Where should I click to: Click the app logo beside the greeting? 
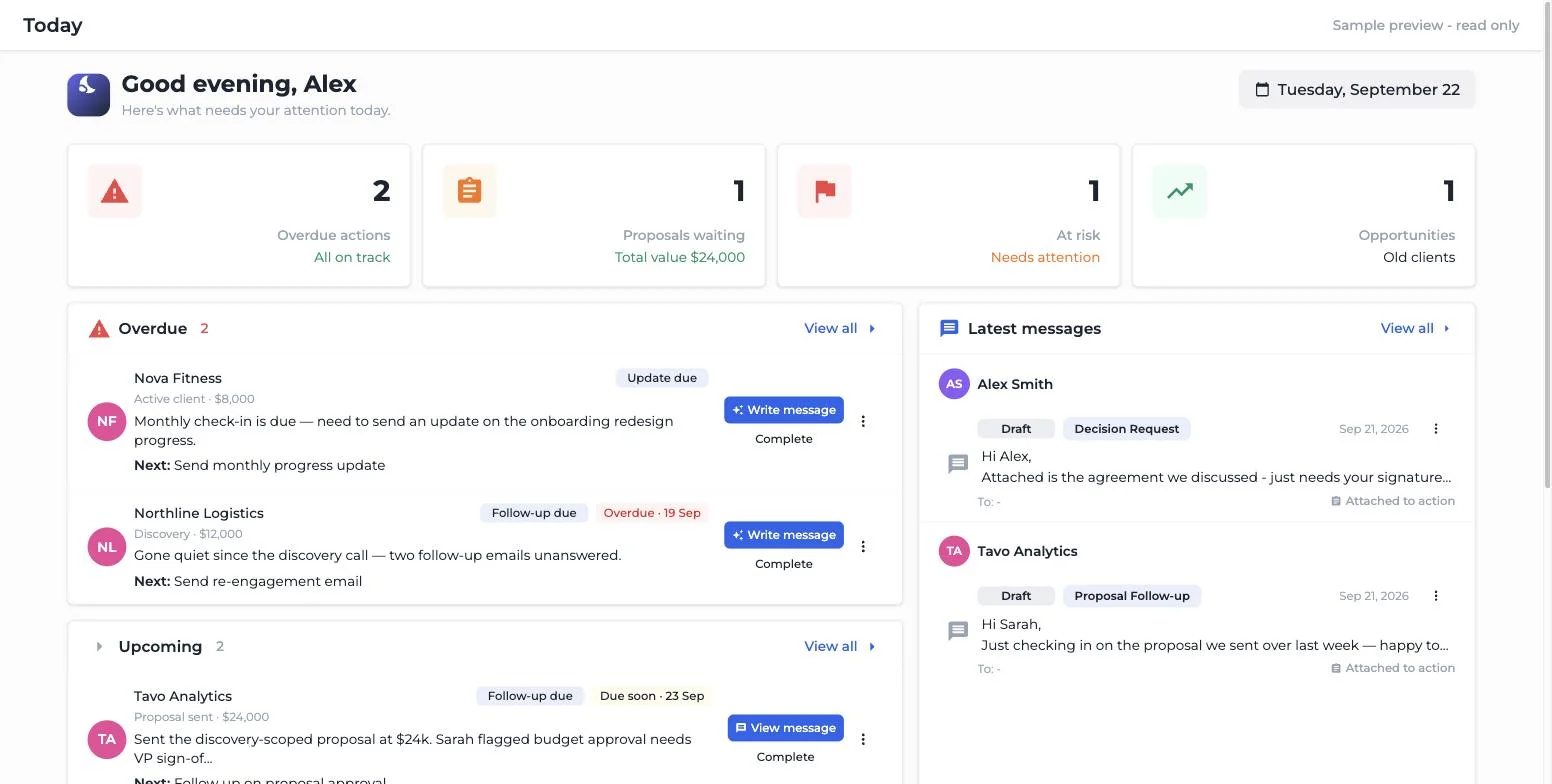point(88,95)
